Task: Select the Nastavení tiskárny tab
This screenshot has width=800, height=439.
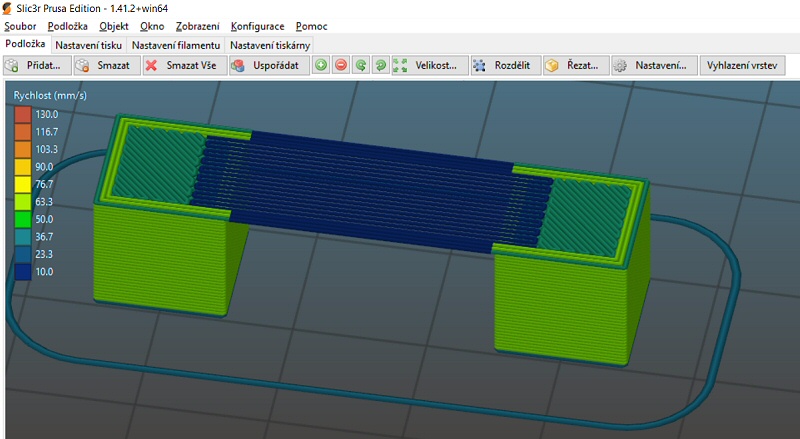Action: click(270, 45)
